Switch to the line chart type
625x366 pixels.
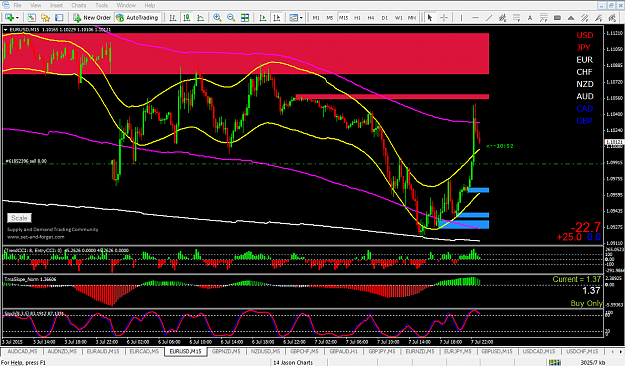(x=200, y=18)
